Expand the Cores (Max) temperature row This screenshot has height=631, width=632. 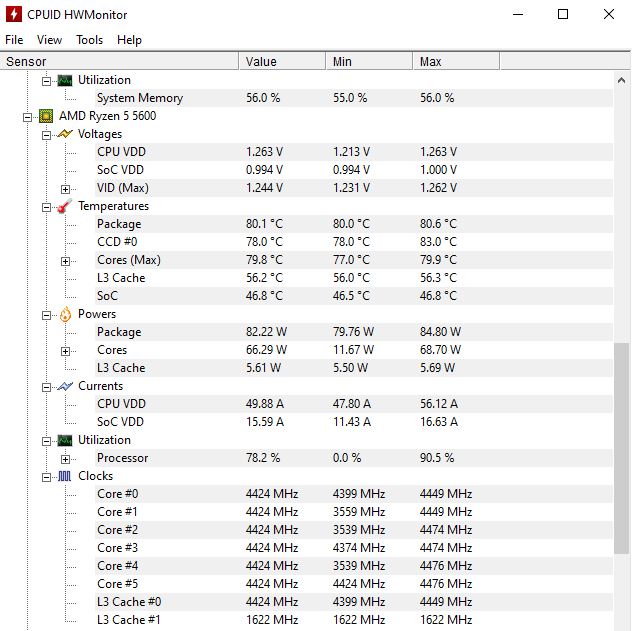65,262
